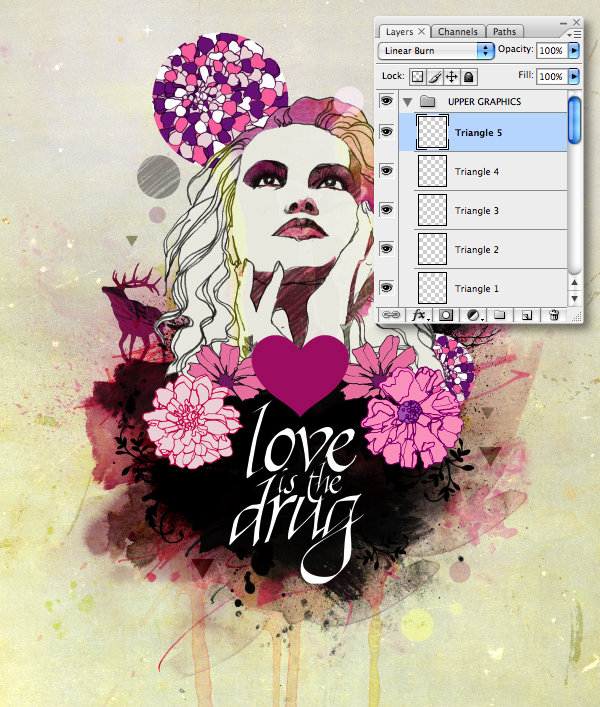This screenshot has width=600, height=707.
Task: Switch to the Paths tab
Action: pos(504,32)
